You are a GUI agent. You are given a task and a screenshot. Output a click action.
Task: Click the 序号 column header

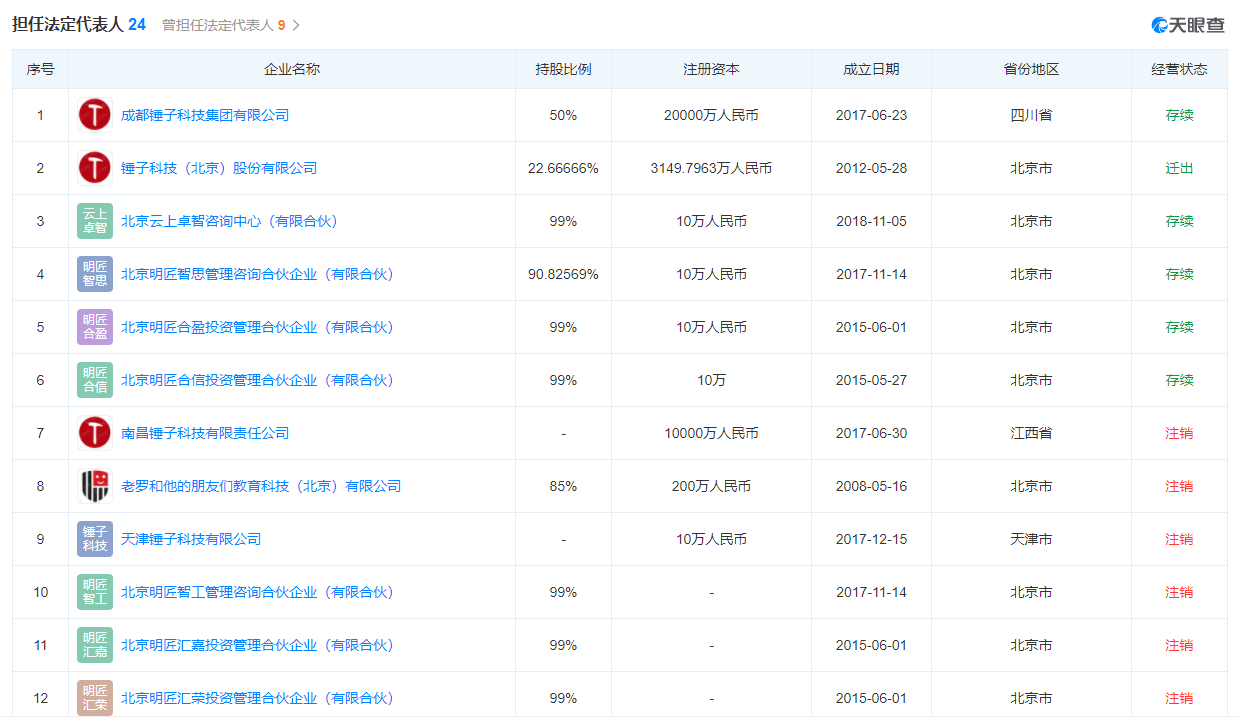[x=41, y=69]
